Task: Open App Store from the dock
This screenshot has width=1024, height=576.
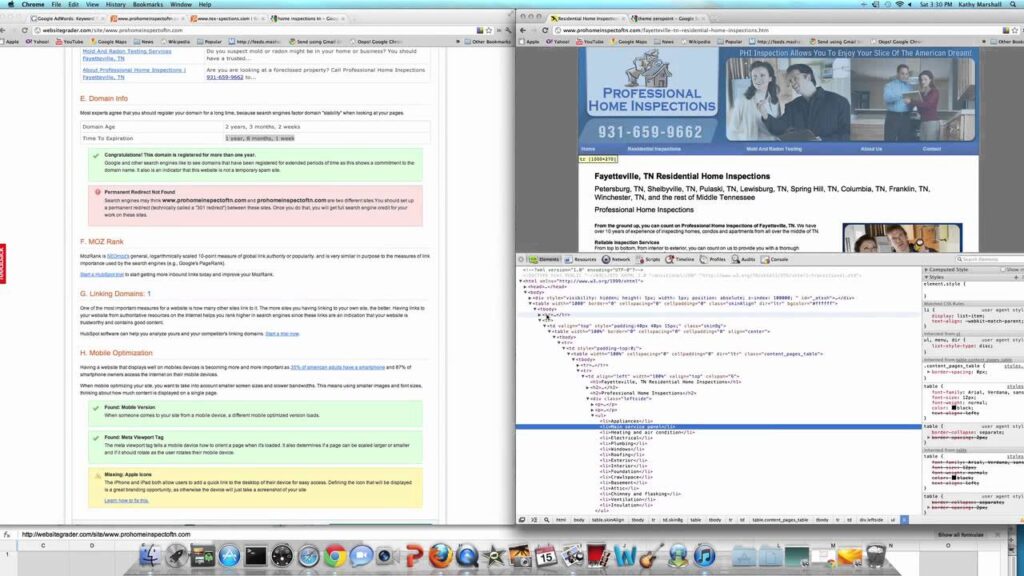Action: pyautogui.click(x=229, y=556)
